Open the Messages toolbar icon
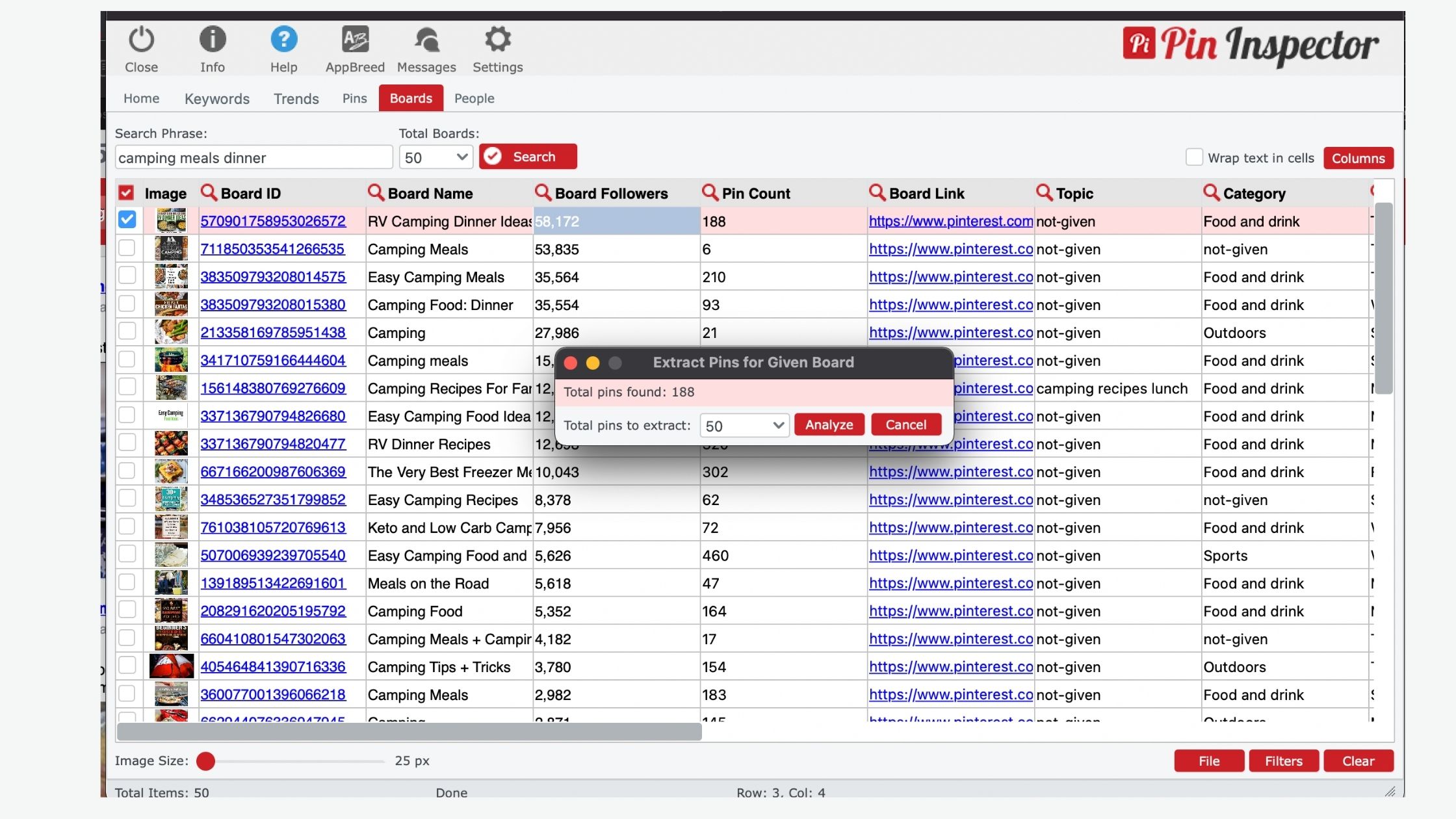Viewport: 1456px width, 819px height. point(426,40)
